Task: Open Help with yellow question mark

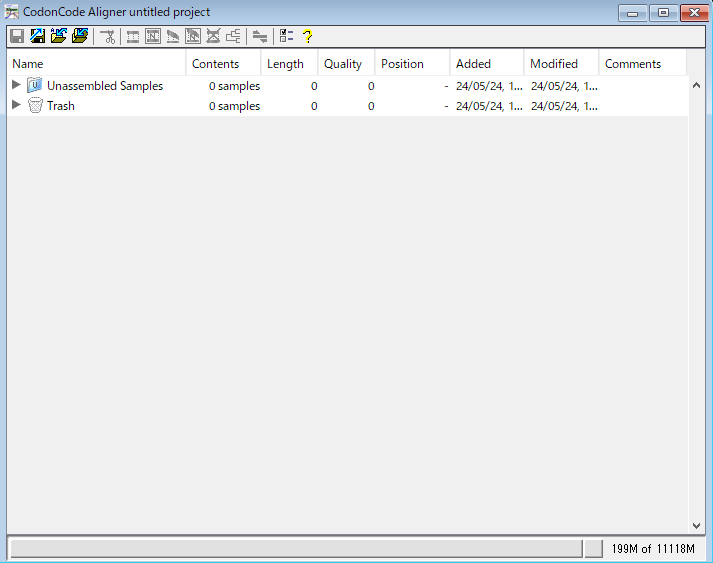Action: tap(307, 36)
